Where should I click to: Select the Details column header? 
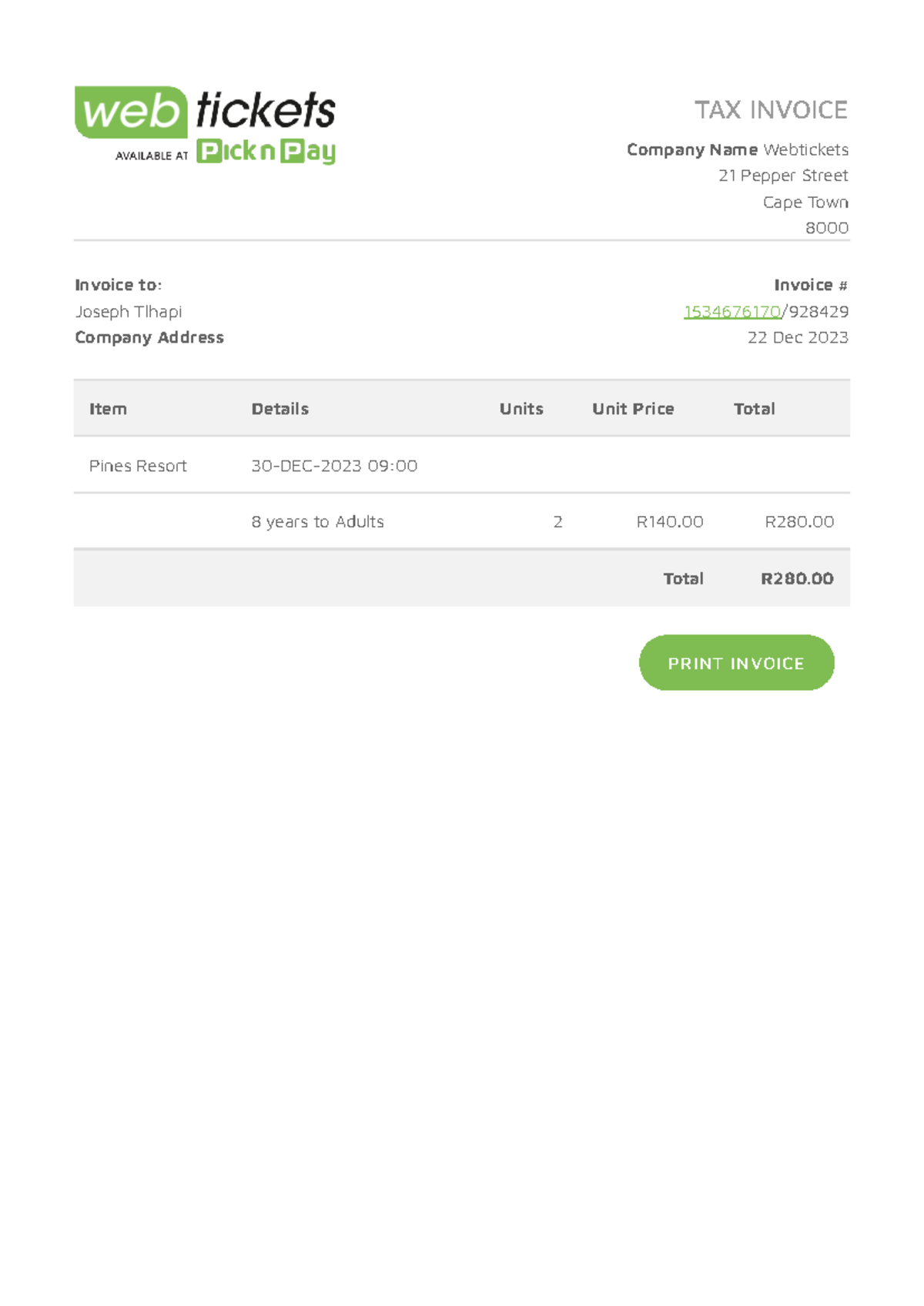coord(279,409)
